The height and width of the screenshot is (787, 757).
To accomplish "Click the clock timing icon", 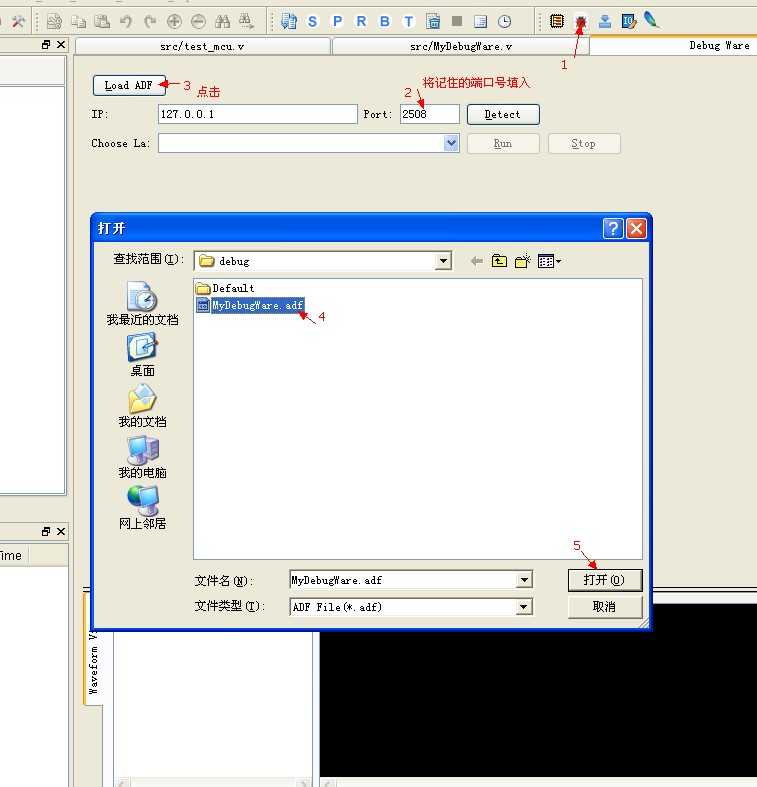I will coord(504,22).
